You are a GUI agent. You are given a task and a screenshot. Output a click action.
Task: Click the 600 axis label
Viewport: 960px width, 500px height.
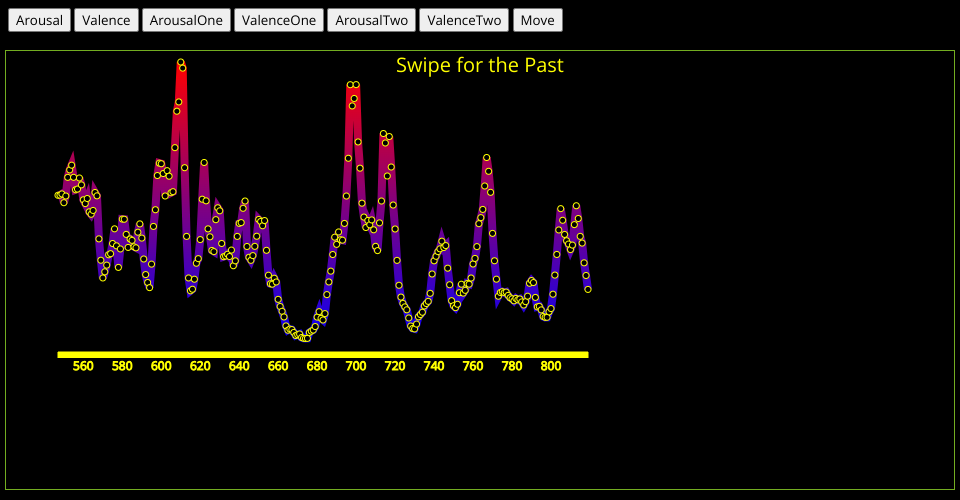(x=161, y=367)
